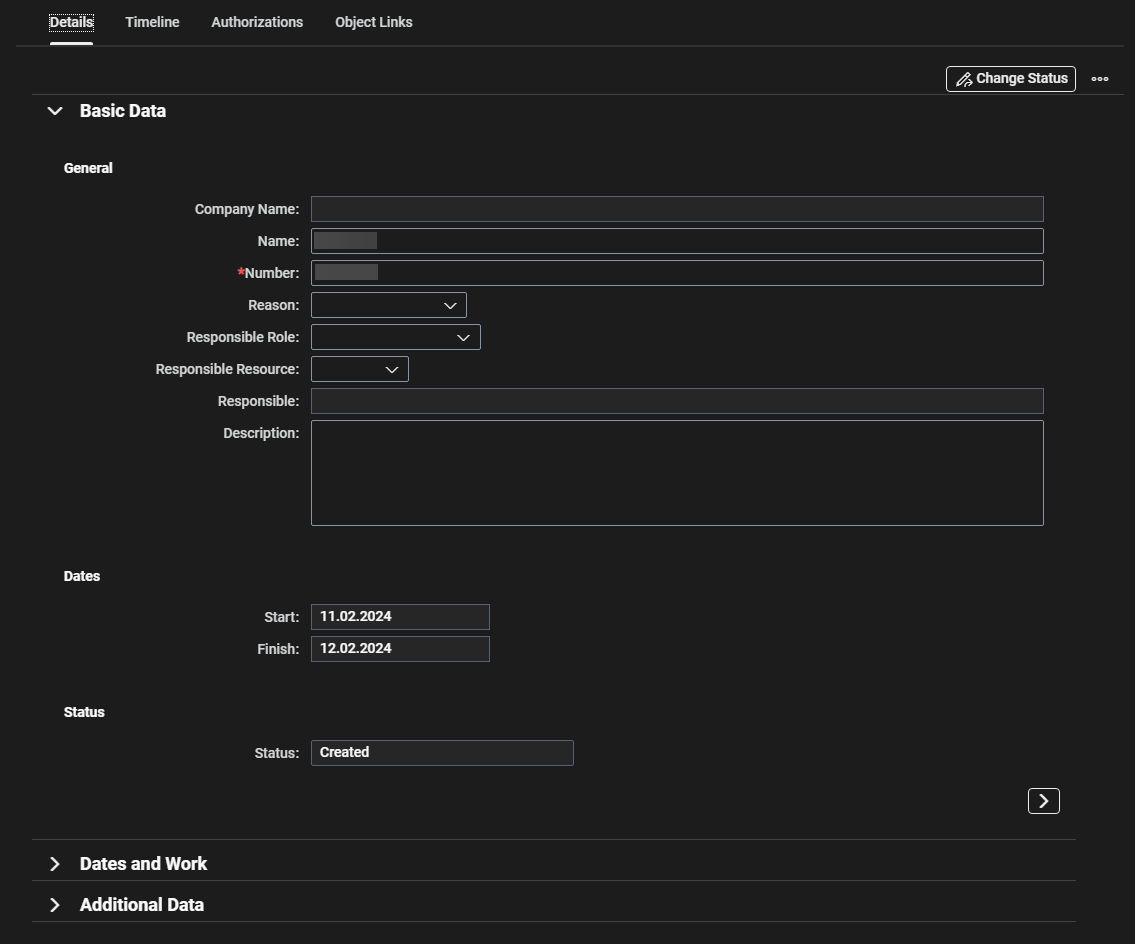Click the right arrow navigation button
Viewport: 1135px width, 944px height.
tap(1043, 801)
